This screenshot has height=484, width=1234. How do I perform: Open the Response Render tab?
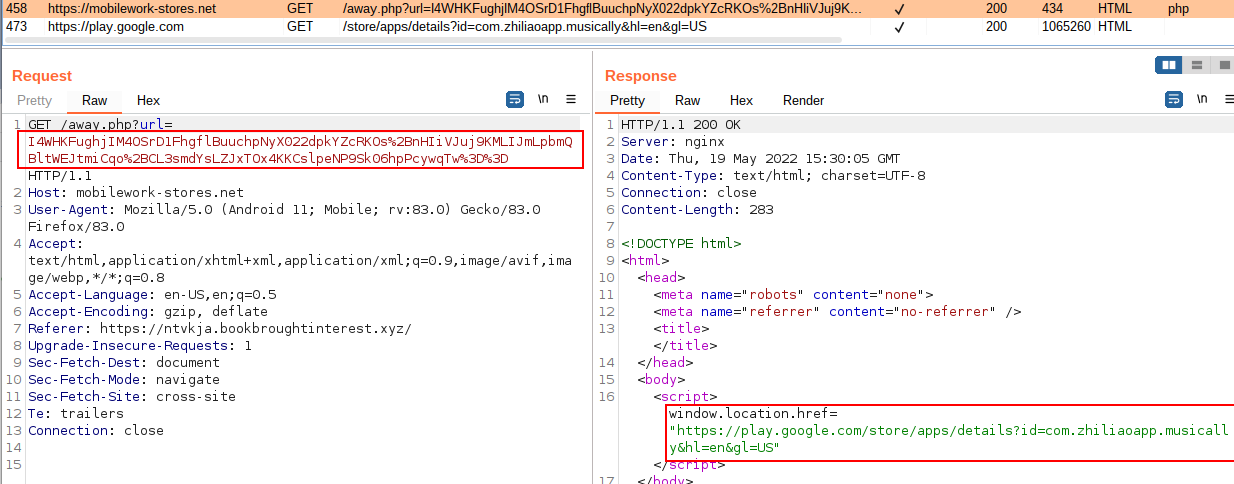[x=804, y=100]
